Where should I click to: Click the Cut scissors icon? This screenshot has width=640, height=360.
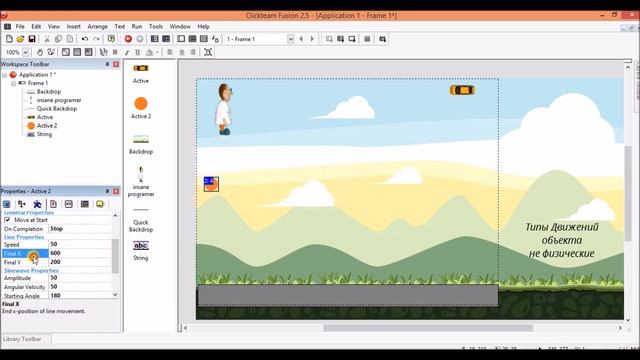click(47, 39)
